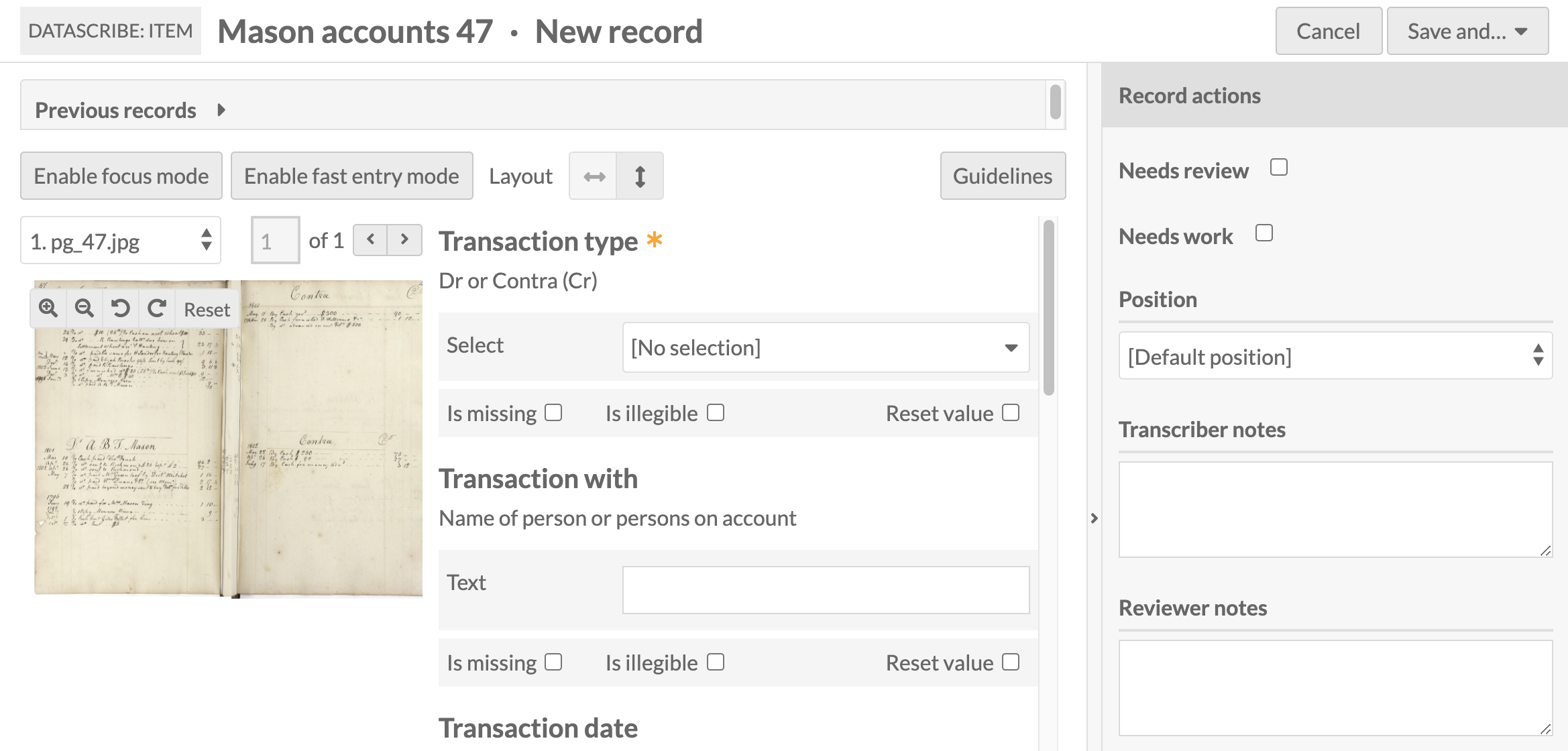Switch to horizontal layout
This screenshot has height=751, width=1568.
pyautogui.click(x=593, y=176)
